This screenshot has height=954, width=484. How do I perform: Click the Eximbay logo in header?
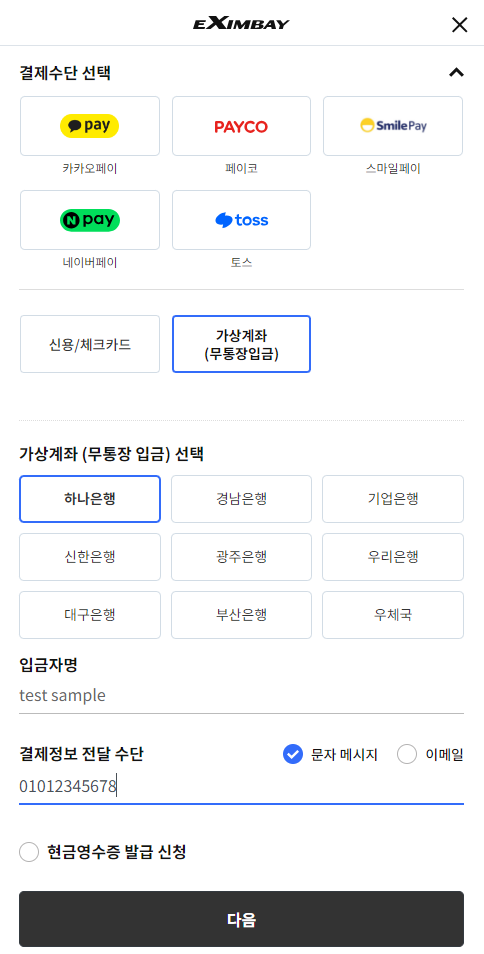[241, 24]
